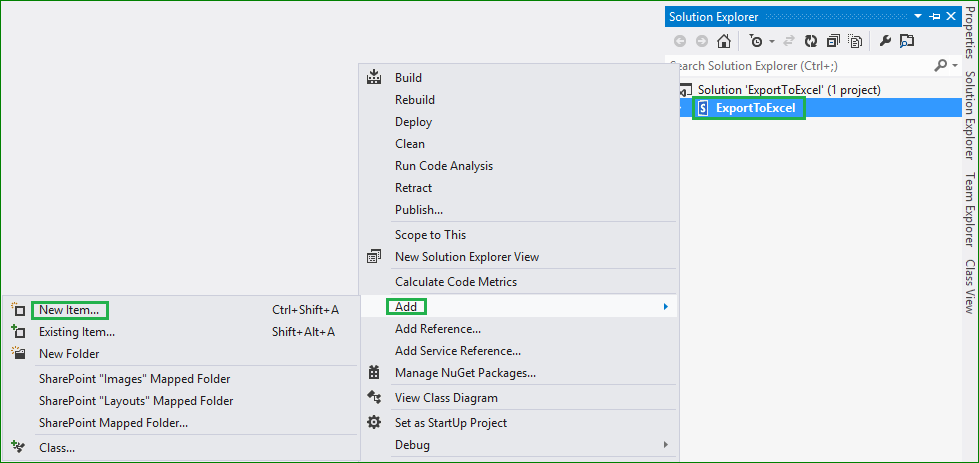Click the Preview Selected Items icon
Viewport: 979px width, 463px height.
(907, 41)
